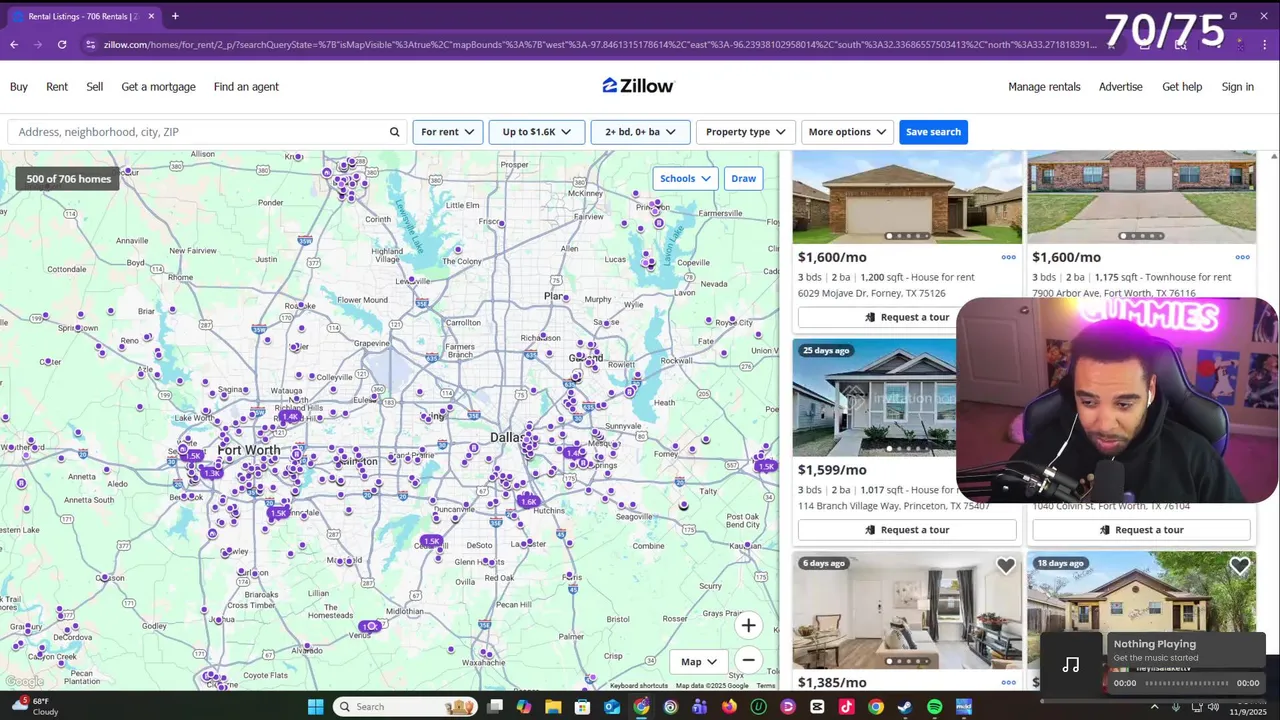This screenshot has height=720, width=1280.
Task: Click the music progress bar in Nothing Playing widget
Action: 1187,683
